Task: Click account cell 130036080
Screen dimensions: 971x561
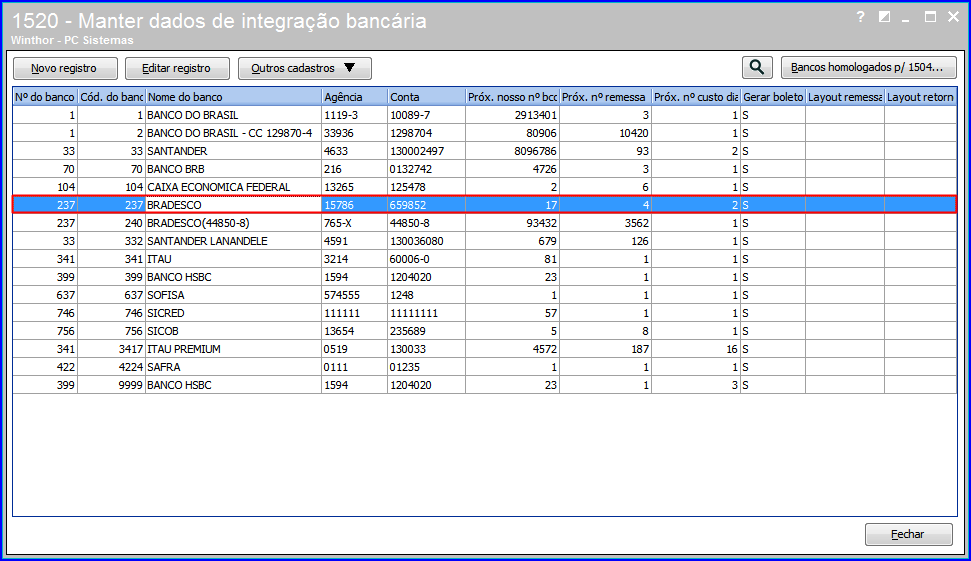Action: click(426, 241)
